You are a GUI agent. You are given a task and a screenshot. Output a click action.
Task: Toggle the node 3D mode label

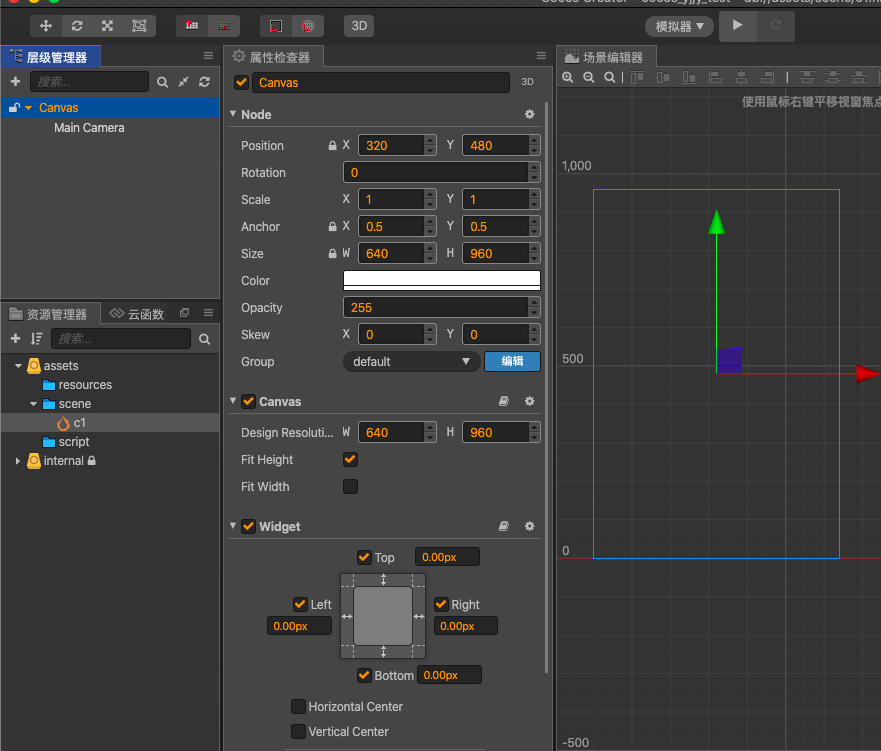coord(527,82)
